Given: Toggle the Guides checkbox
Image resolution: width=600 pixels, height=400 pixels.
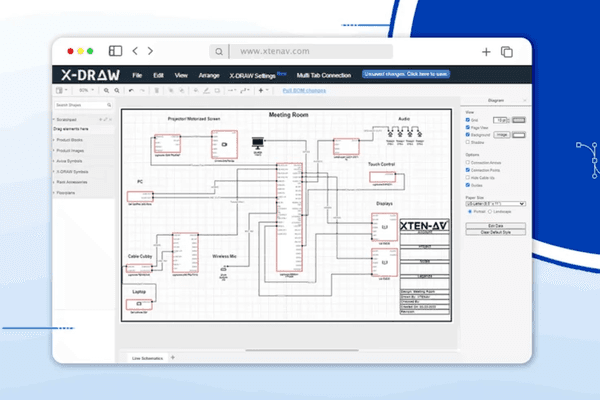Looking at the screenshot, I should [468, 185].
